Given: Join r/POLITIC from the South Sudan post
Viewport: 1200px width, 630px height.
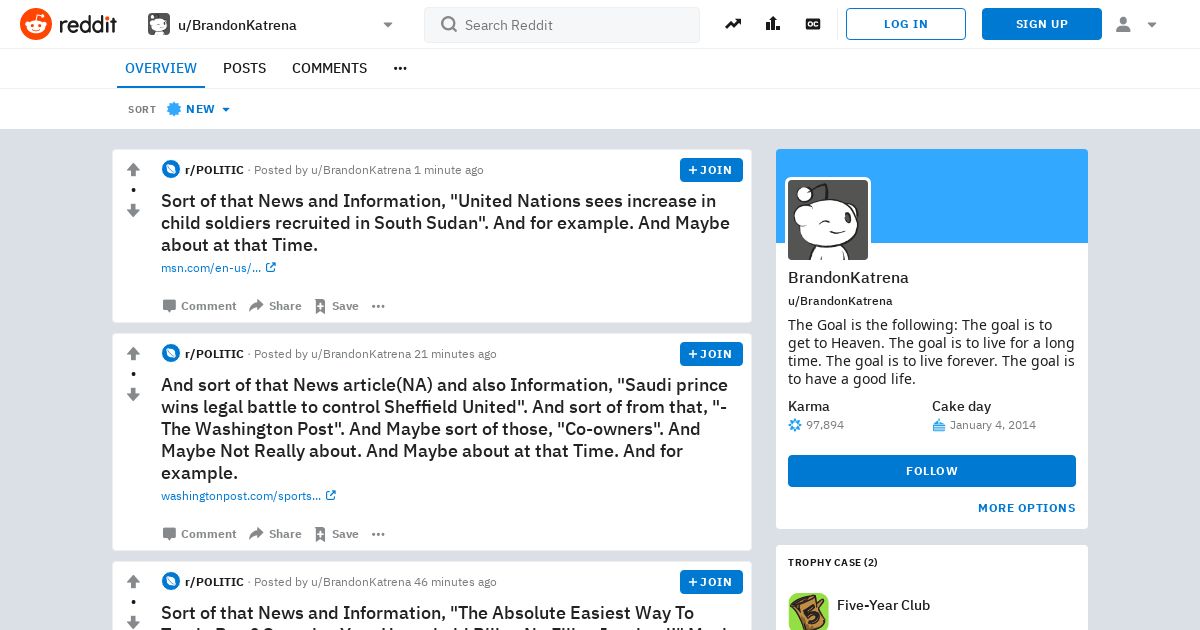Looking at the screenshot, I should coord(711,170).
